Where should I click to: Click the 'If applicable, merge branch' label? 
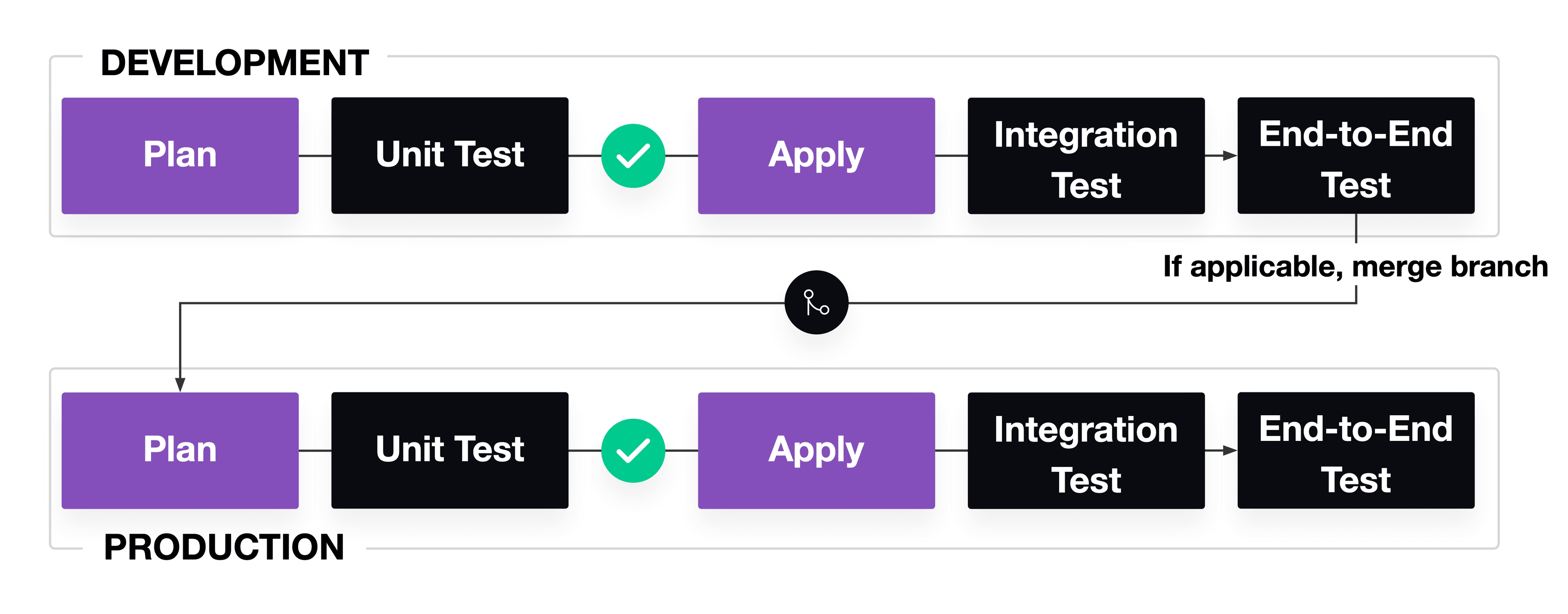point(1355,267)
